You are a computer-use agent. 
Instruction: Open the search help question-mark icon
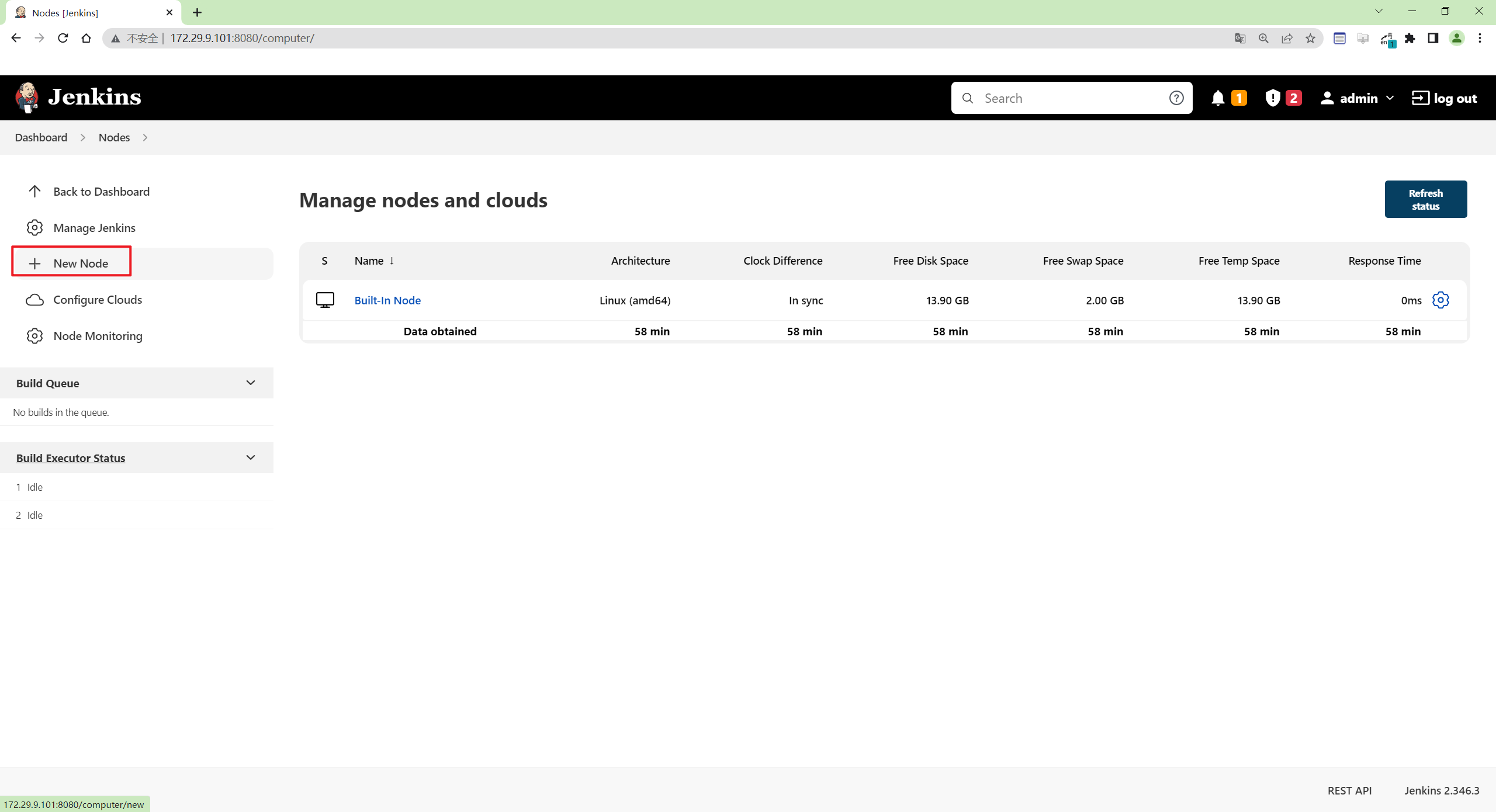1176,98
